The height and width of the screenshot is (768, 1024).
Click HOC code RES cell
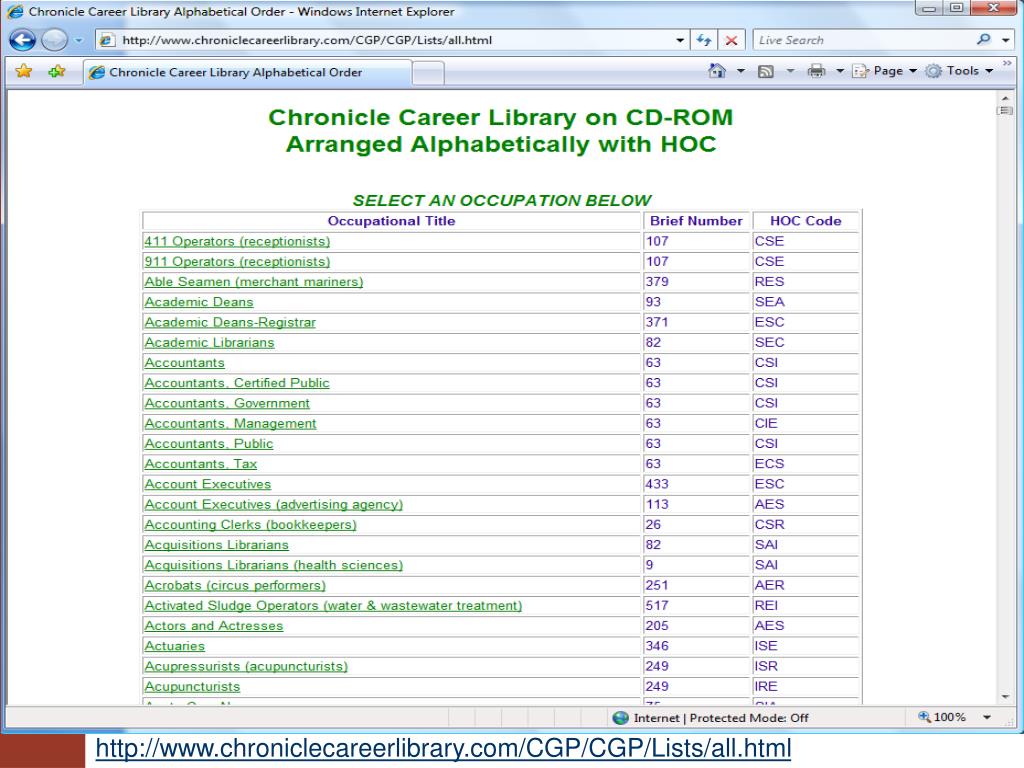tap(805, 281)
